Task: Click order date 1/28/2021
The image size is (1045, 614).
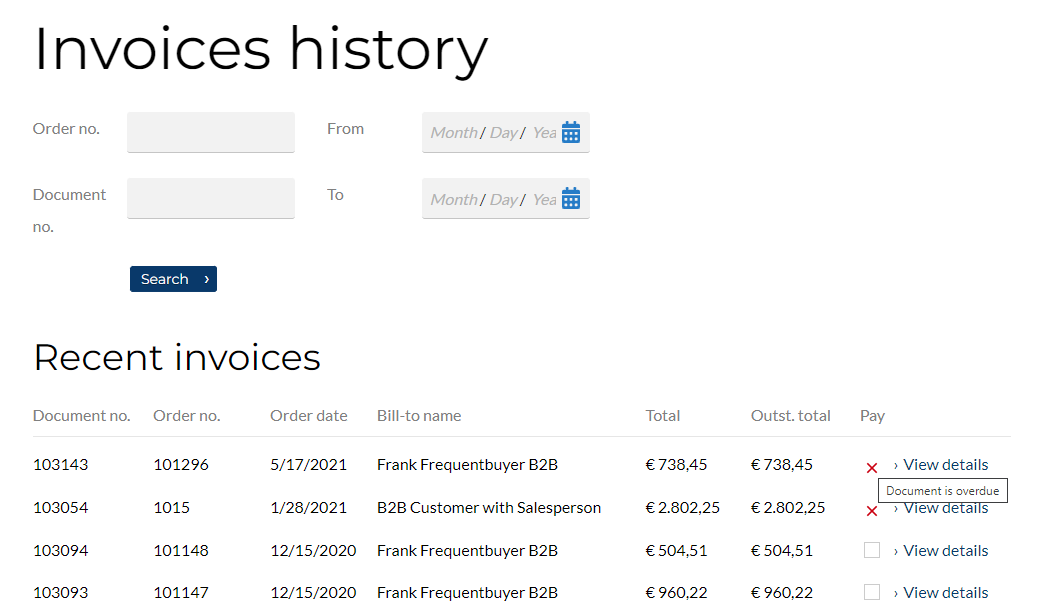Action: coord(309,507)
